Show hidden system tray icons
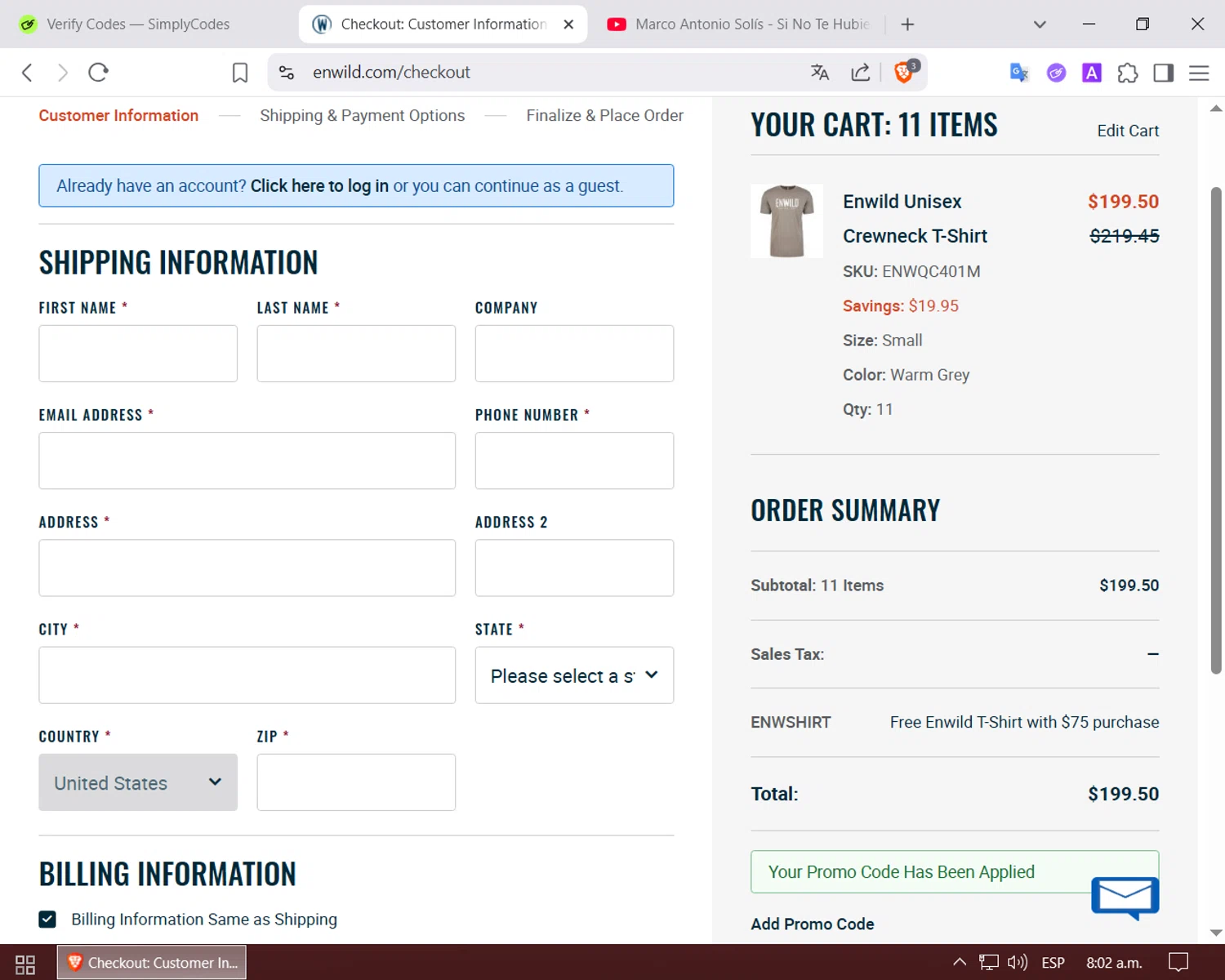This screenshot has width=1225, height=980. click(x=960, y=963)
